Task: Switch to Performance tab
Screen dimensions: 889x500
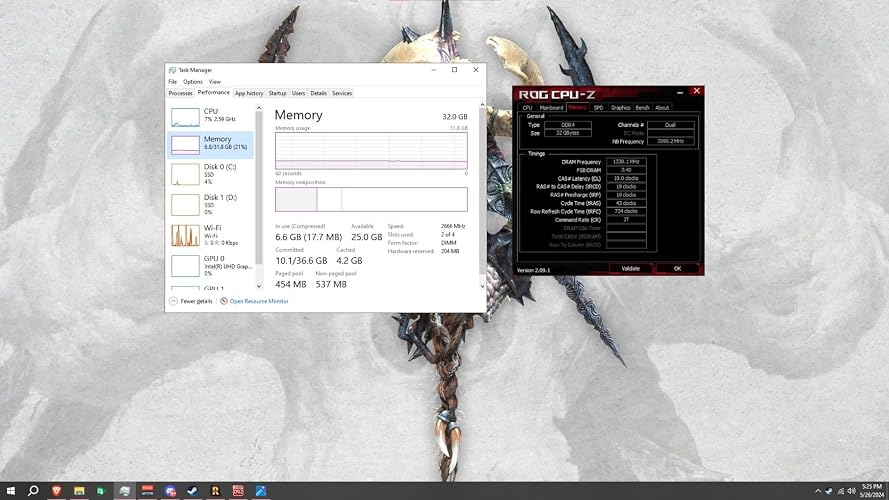Action: click(214, 92)
